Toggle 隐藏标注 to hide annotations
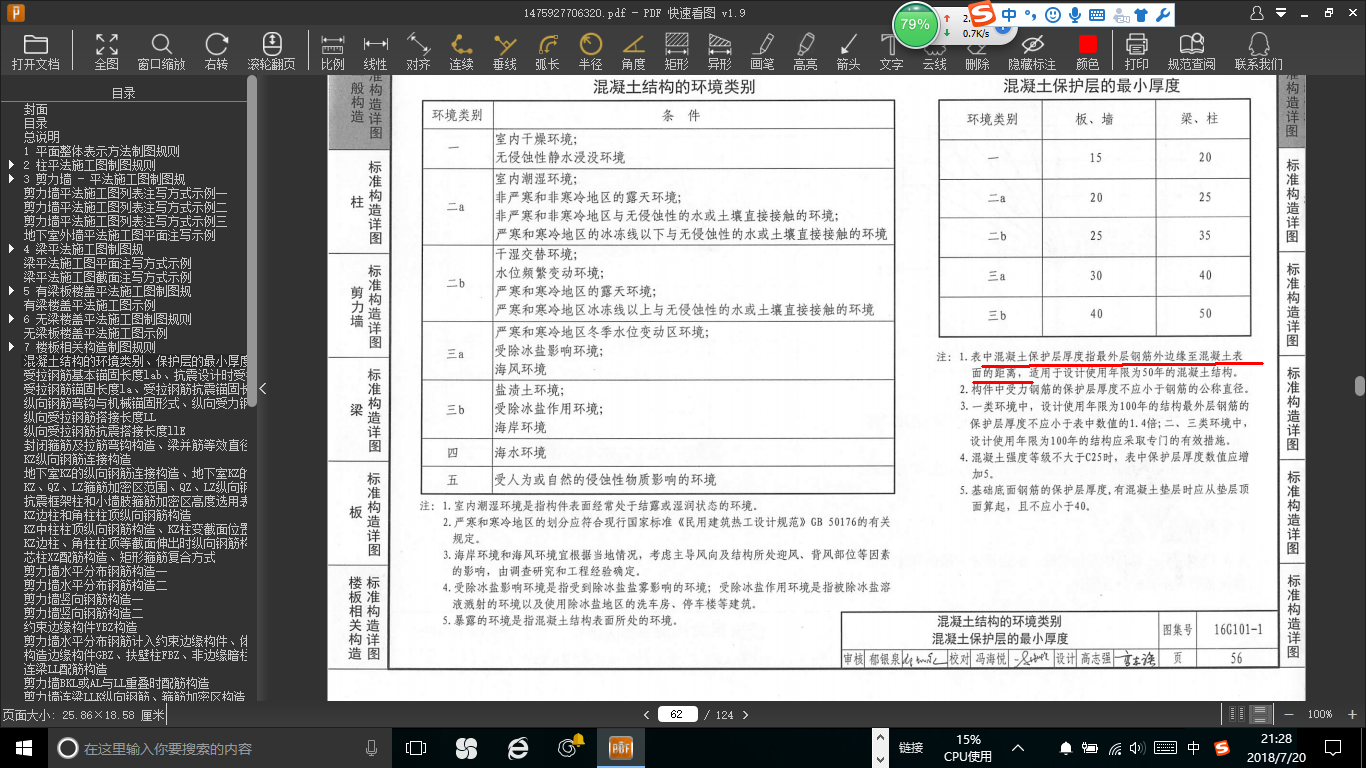Viewport: 1366px width, 768px height. coord(1032,51)
